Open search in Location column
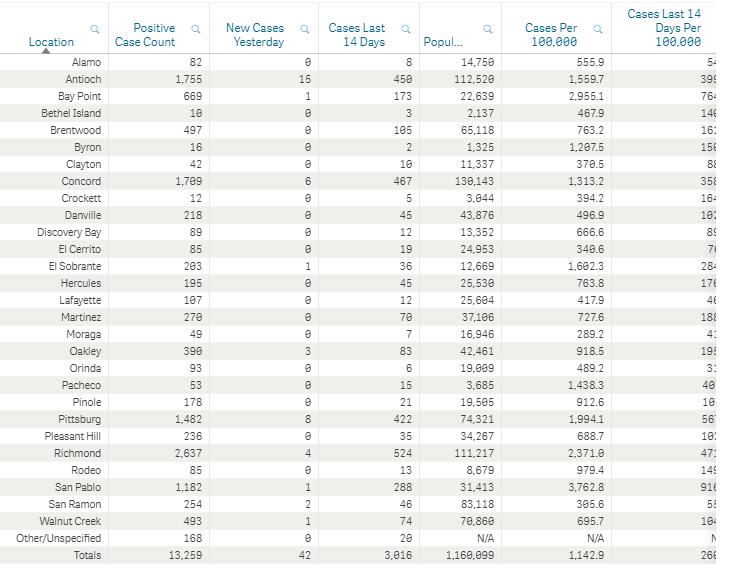The width and height of the screenshot is (729, 573). (95, 29)
